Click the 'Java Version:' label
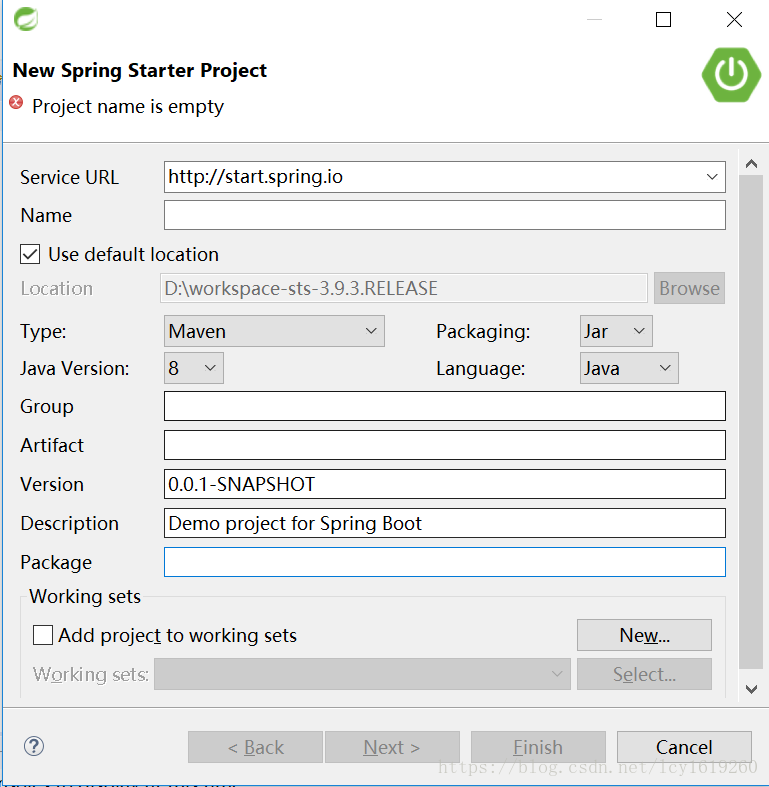 (x=75, y=368)
